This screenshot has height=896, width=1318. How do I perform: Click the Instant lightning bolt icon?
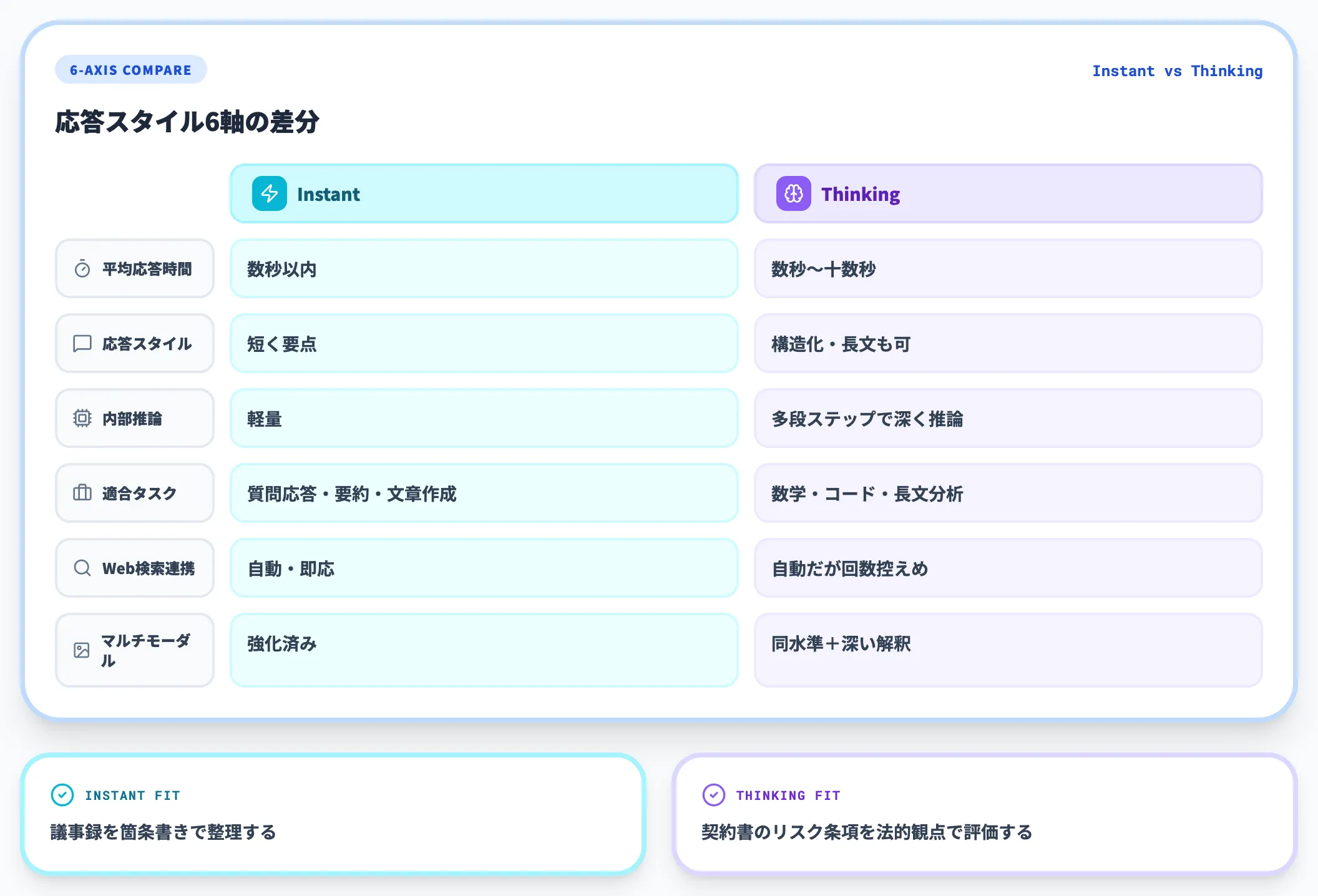click(x=270, y=193)
